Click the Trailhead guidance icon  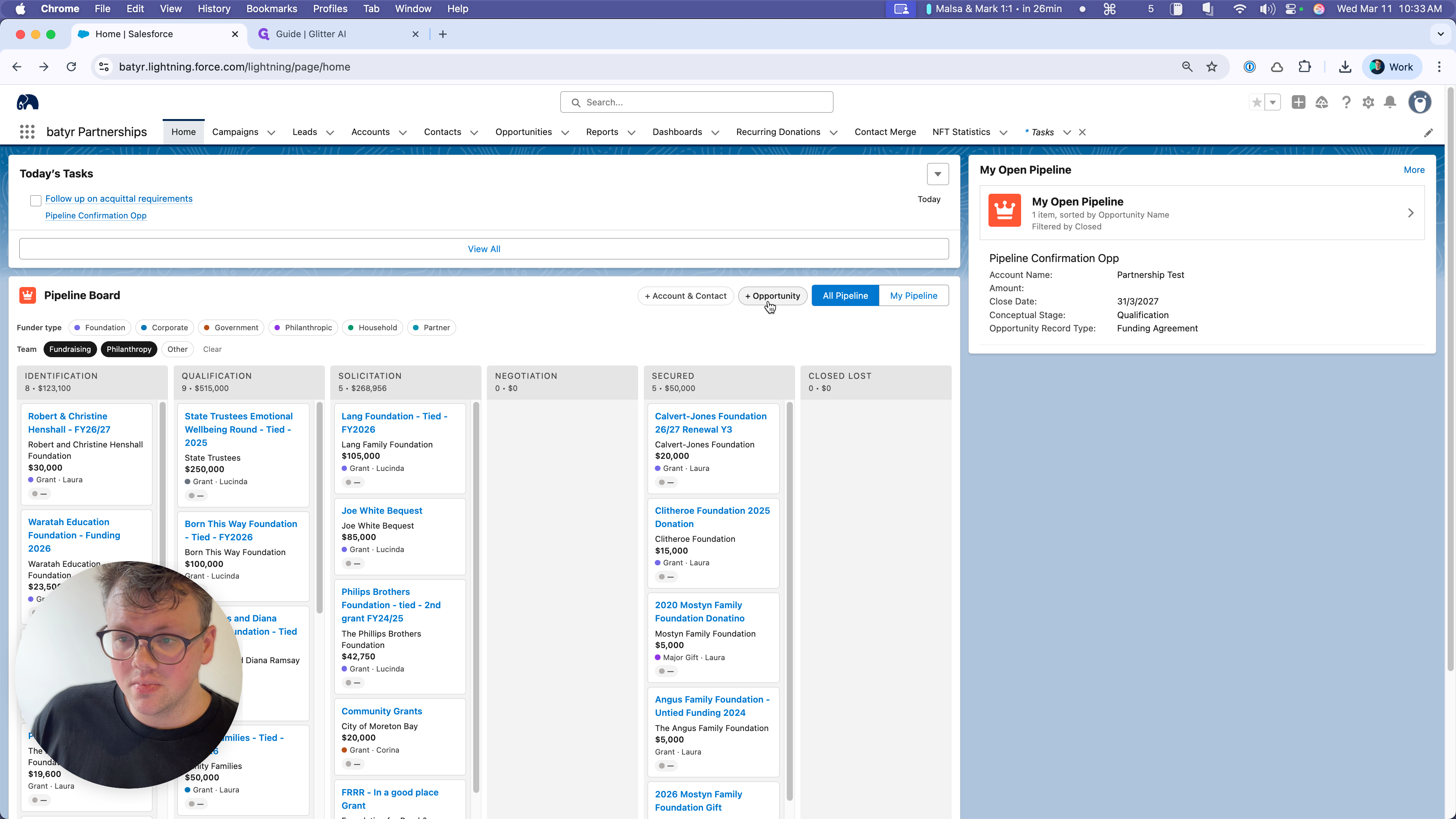1321,102
